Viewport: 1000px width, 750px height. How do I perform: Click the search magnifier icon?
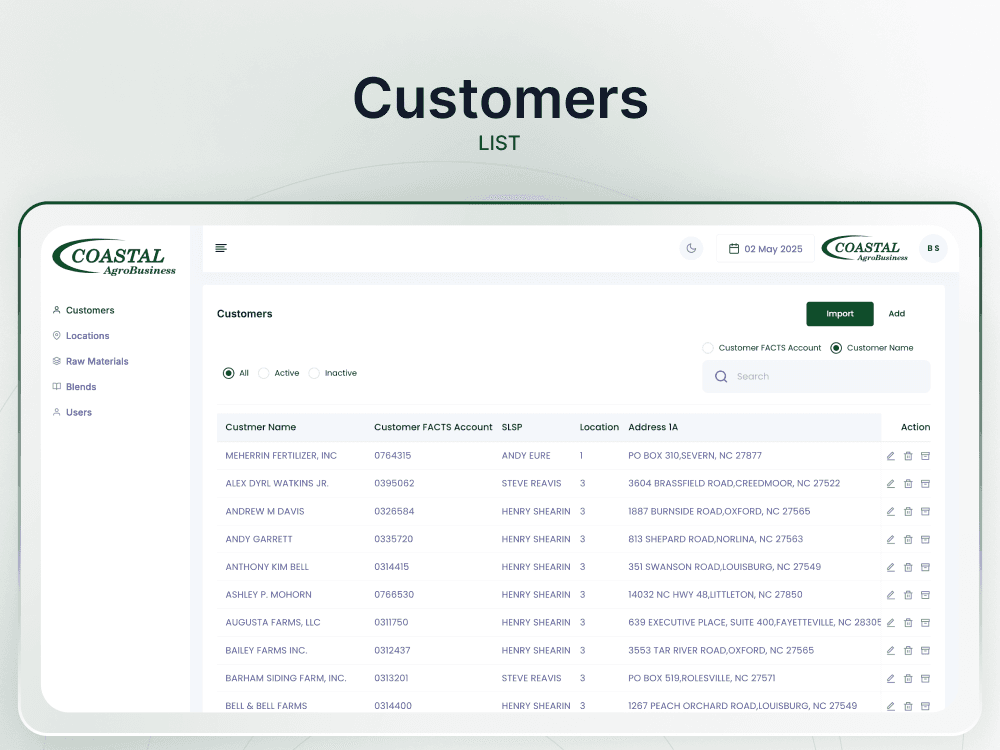(721, 376)
